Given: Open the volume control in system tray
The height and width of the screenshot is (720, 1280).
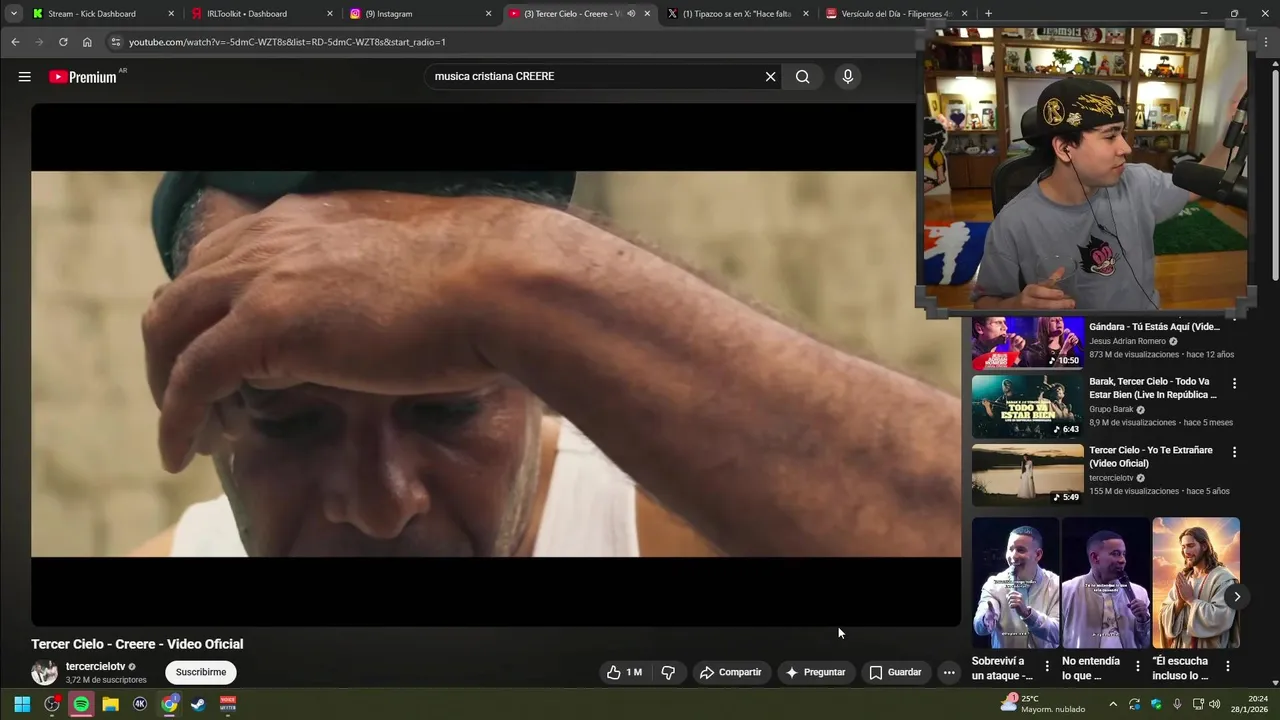Looking at the screenshot, I should click(1214, 704).
